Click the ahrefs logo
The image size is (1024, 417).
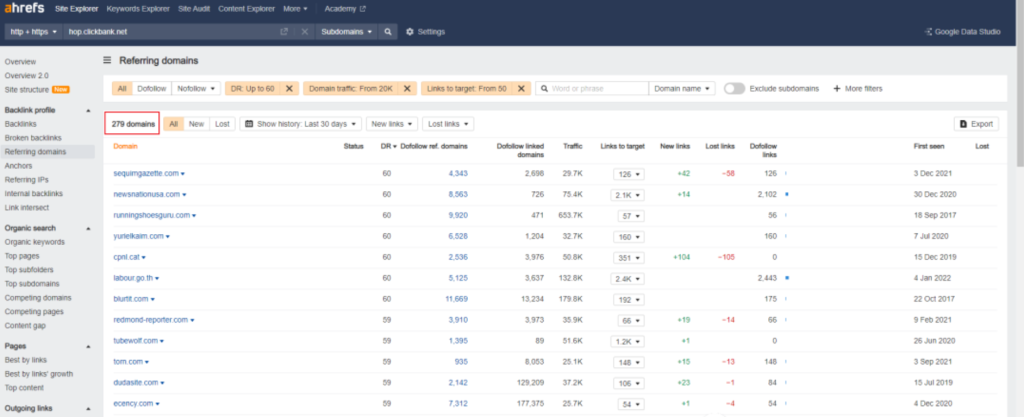pos(25,9)
